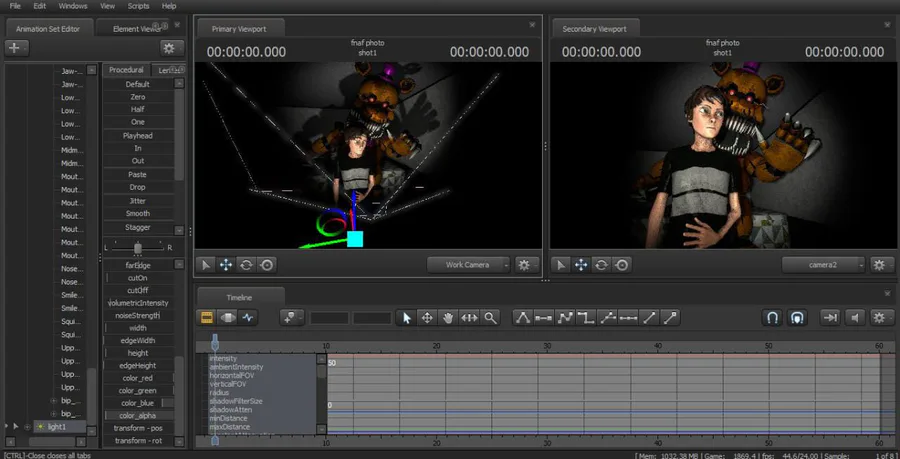Open the File menu
This screenshot has height=459, width=900.
pos(15,6)
